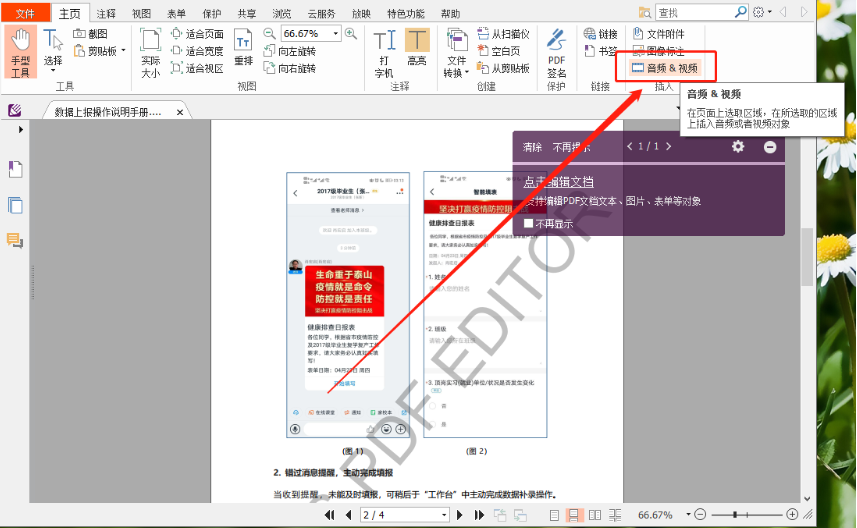
Task: Click the zoom slider in the status bar
Action: (x=735, y=514)
